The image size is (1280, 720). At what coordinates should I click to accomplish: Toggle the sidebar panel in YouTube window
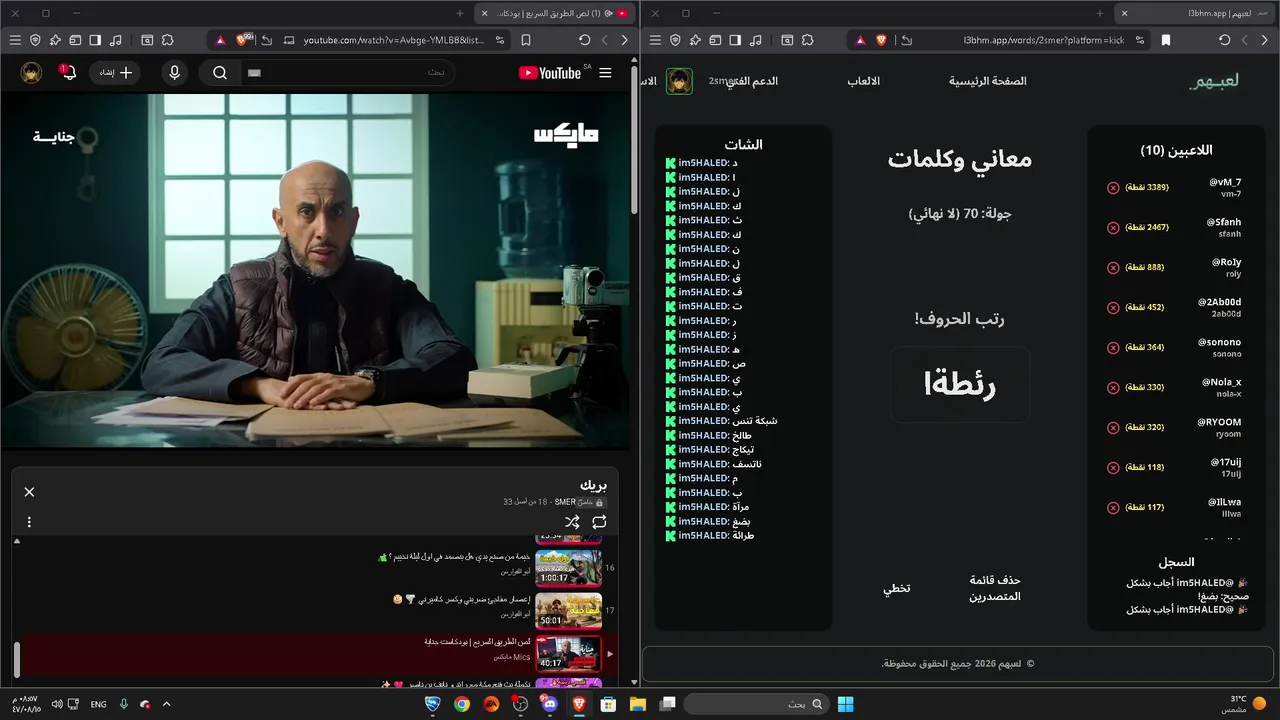[x=95, y=40]
